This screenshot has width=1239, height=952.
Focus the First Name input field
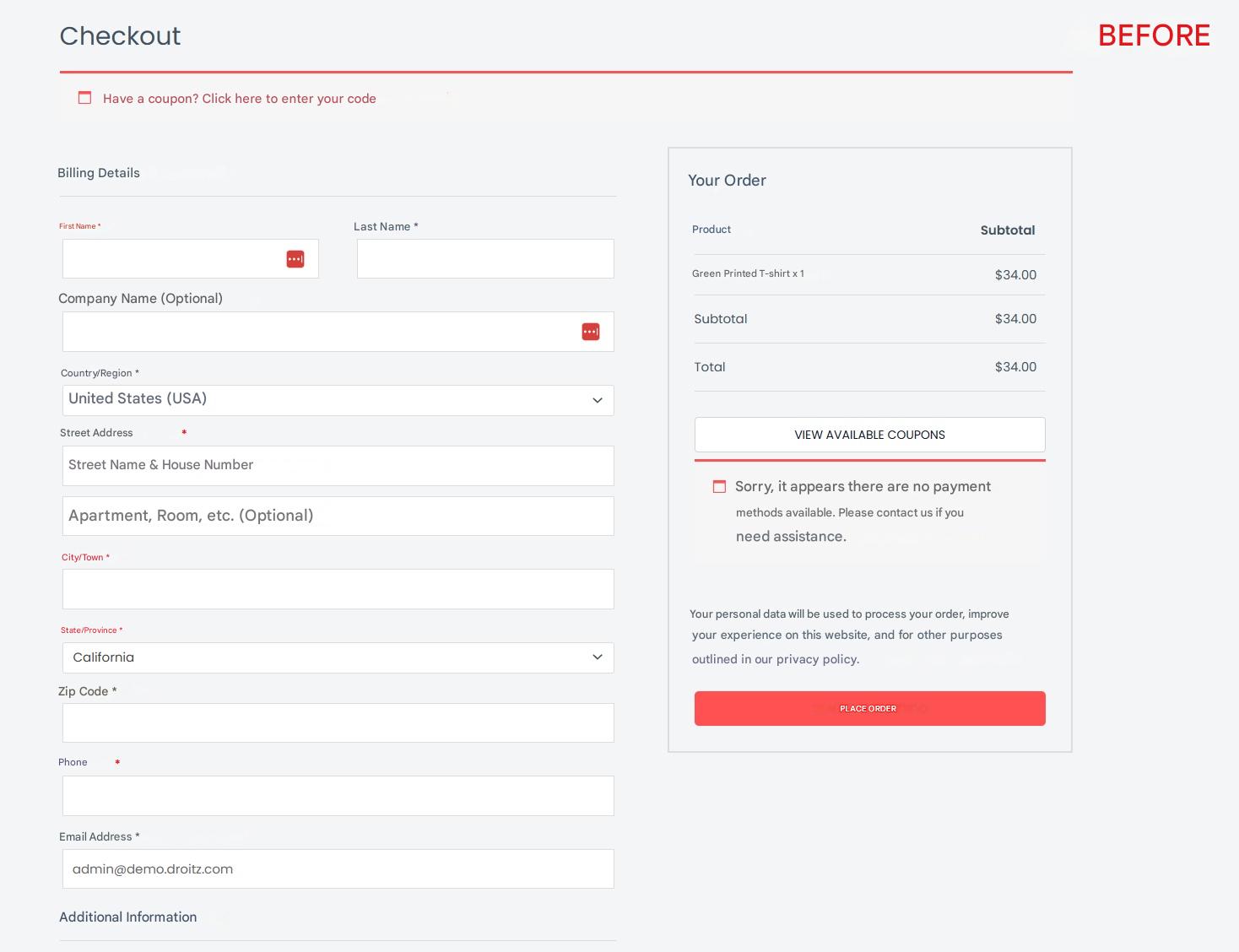click(173, 259)
